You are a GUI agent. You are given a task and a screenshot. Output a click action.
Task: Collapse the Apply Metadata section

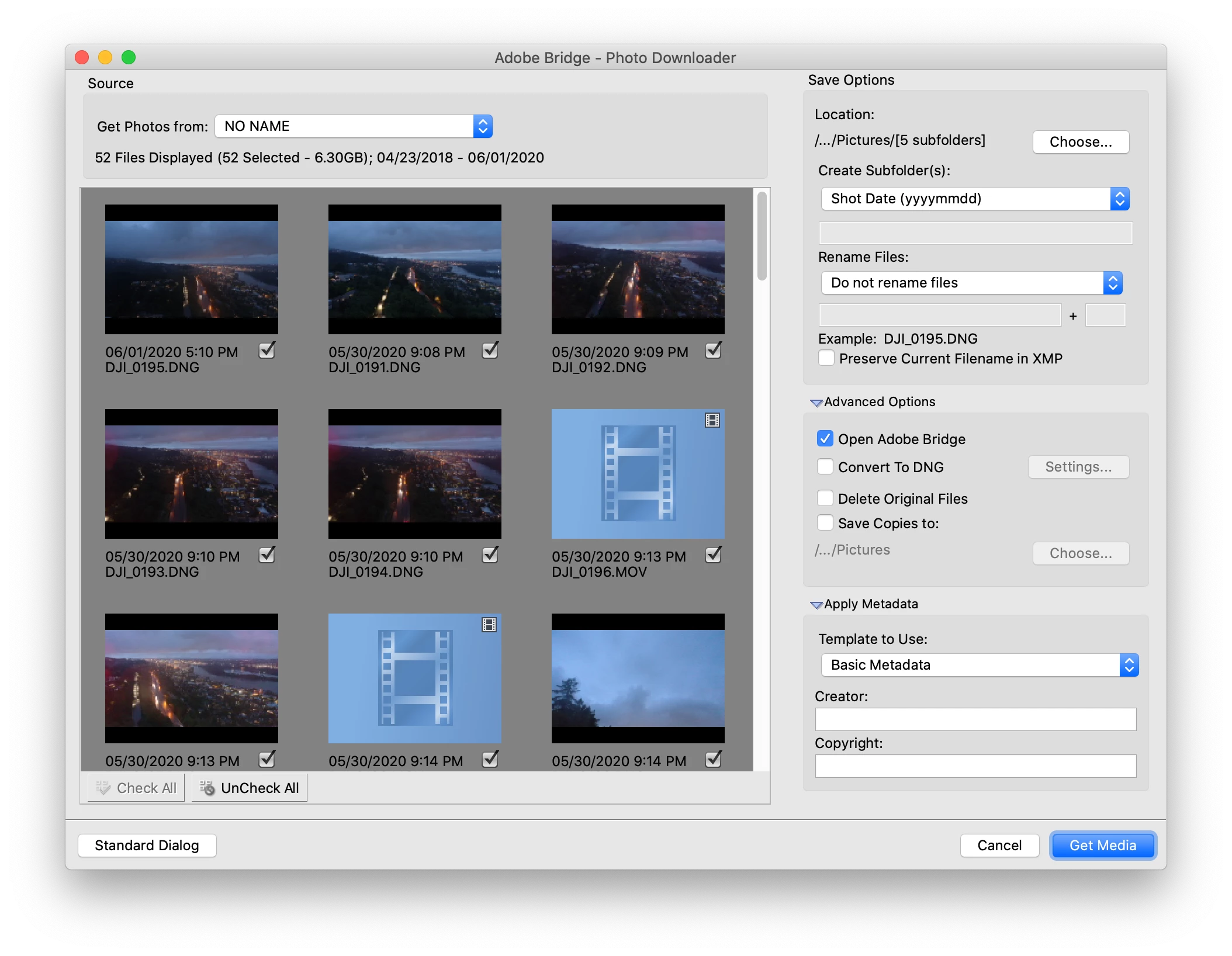(816, 605)
